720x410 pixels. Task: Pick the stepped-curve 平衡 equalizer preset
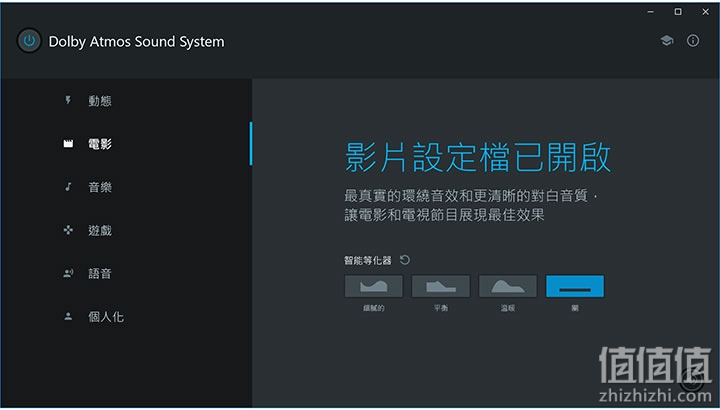440,286
